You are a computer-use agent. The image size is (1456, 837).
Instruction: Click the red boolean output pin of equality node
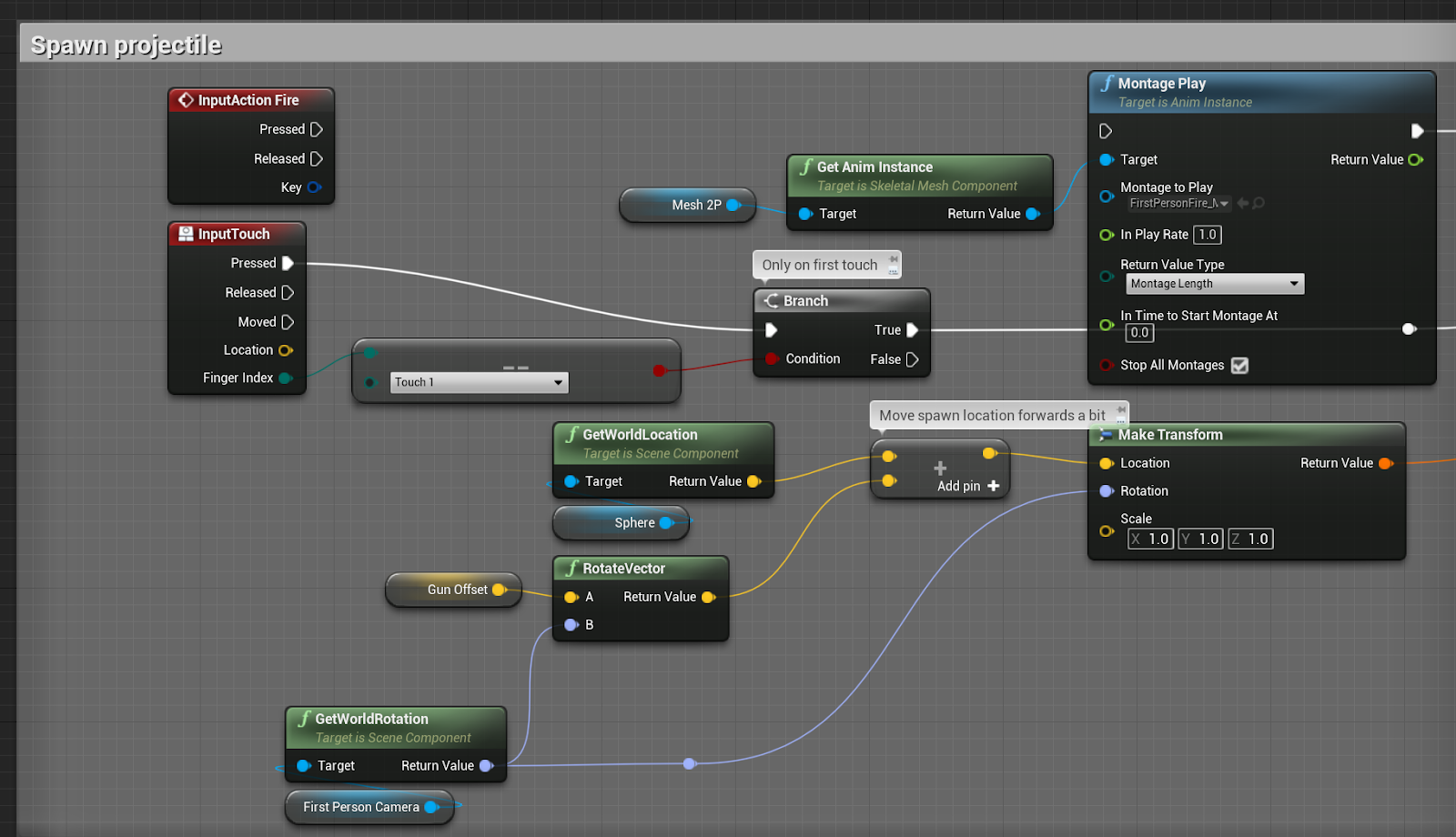coord(659,370)
